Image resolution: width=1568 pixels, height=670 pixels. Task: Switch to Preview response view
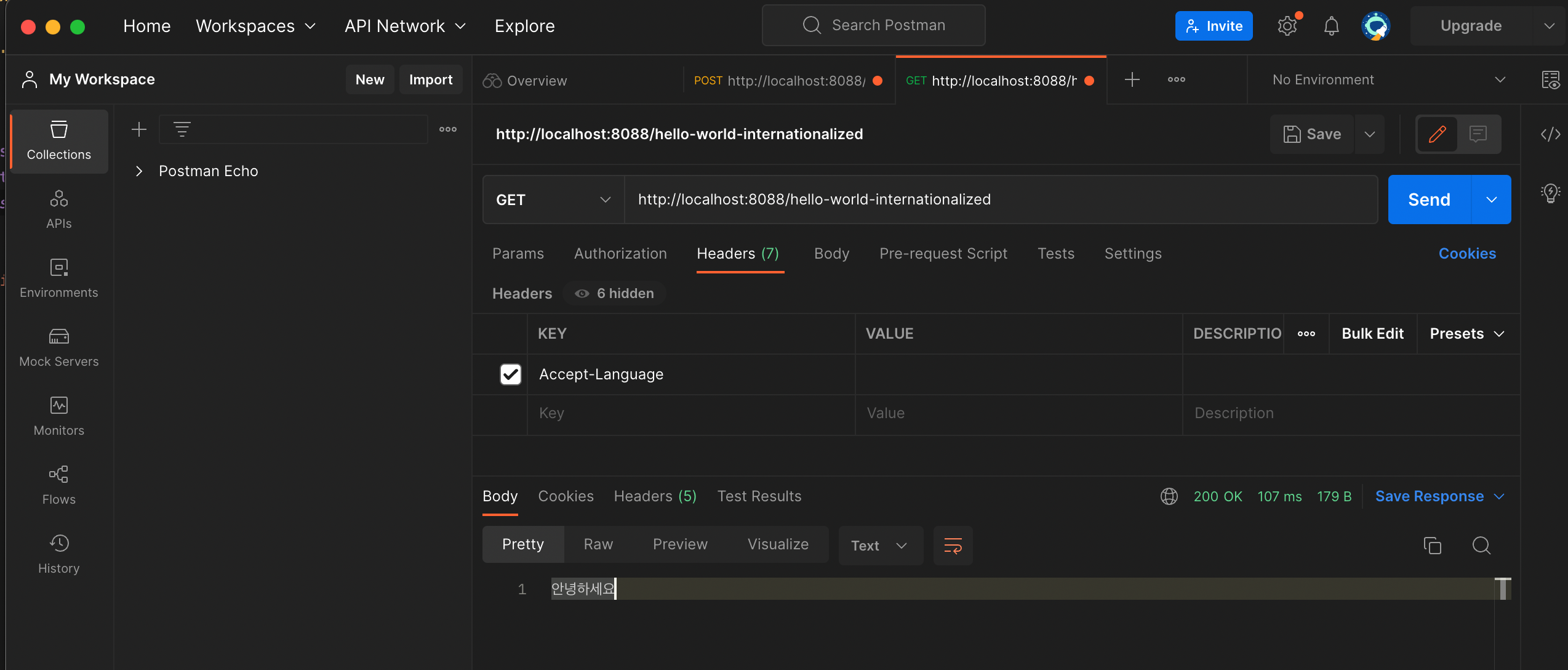(x=680, y=544)
